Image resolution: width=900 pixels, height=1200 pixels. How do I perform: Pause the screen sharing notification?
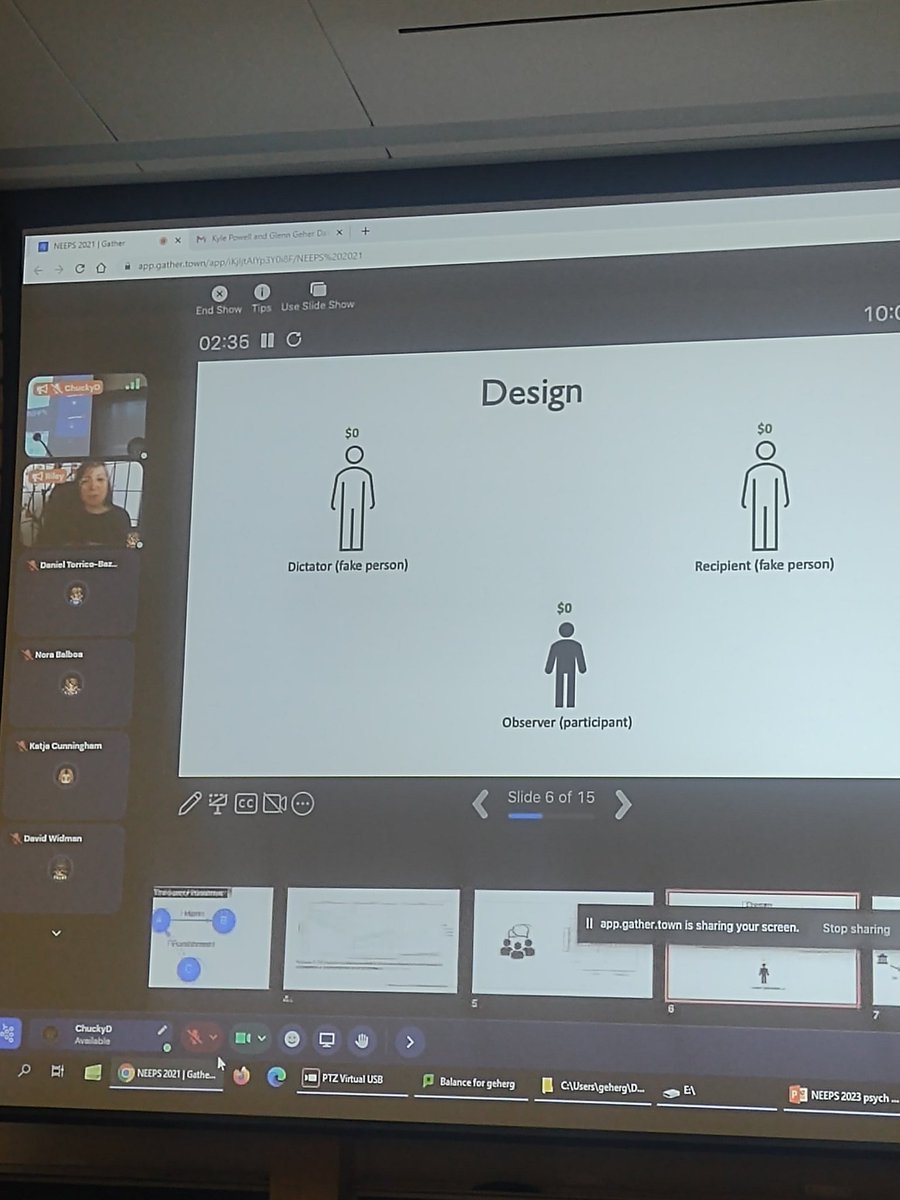point(589,925)
